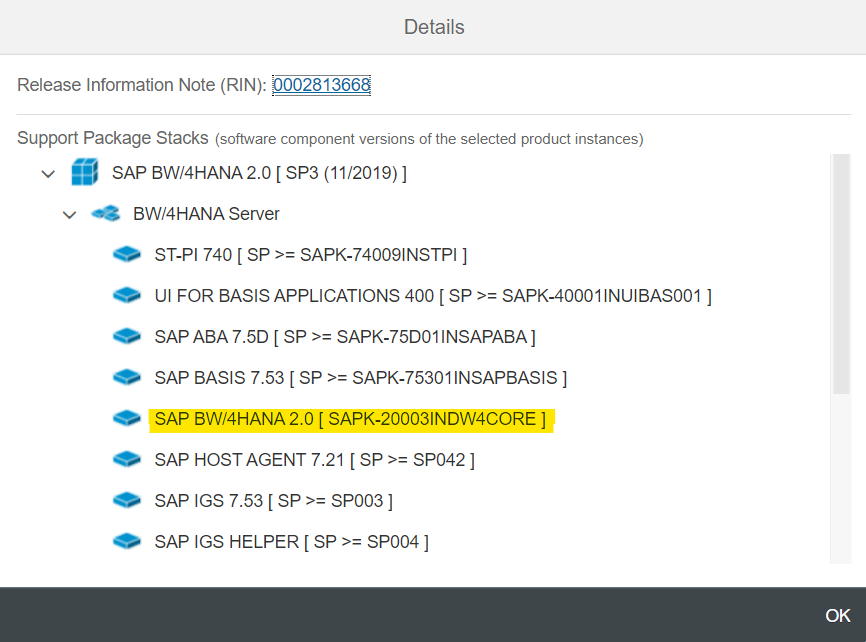Open the Release Information Note 0002813668 link
The height and width of the screenshot is (642, 866).
coord(321,85)
